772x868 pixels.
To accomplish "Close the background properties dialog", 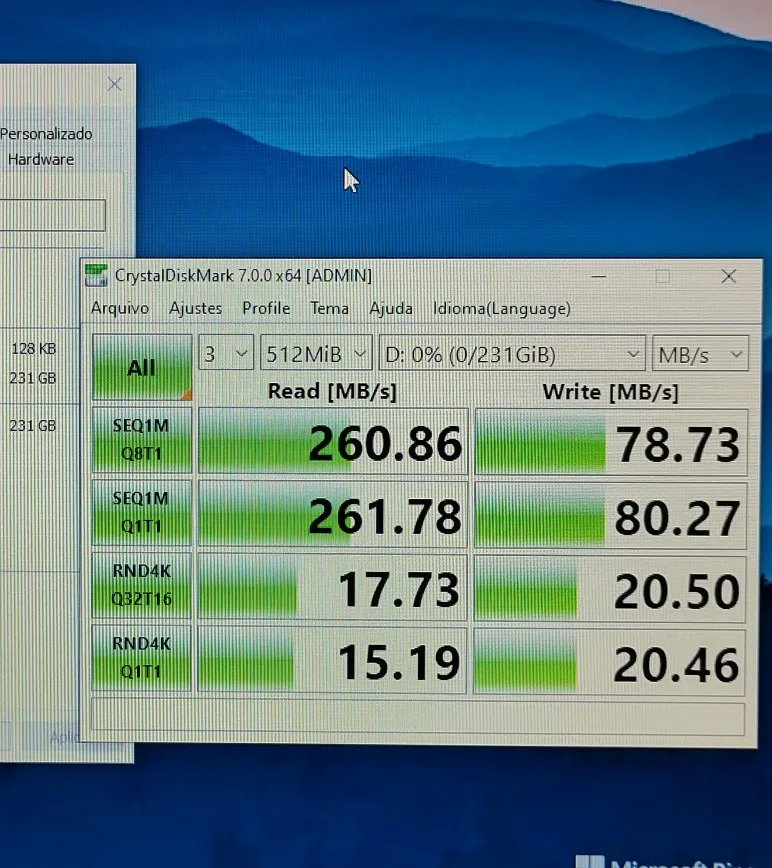I will [115, 84].
